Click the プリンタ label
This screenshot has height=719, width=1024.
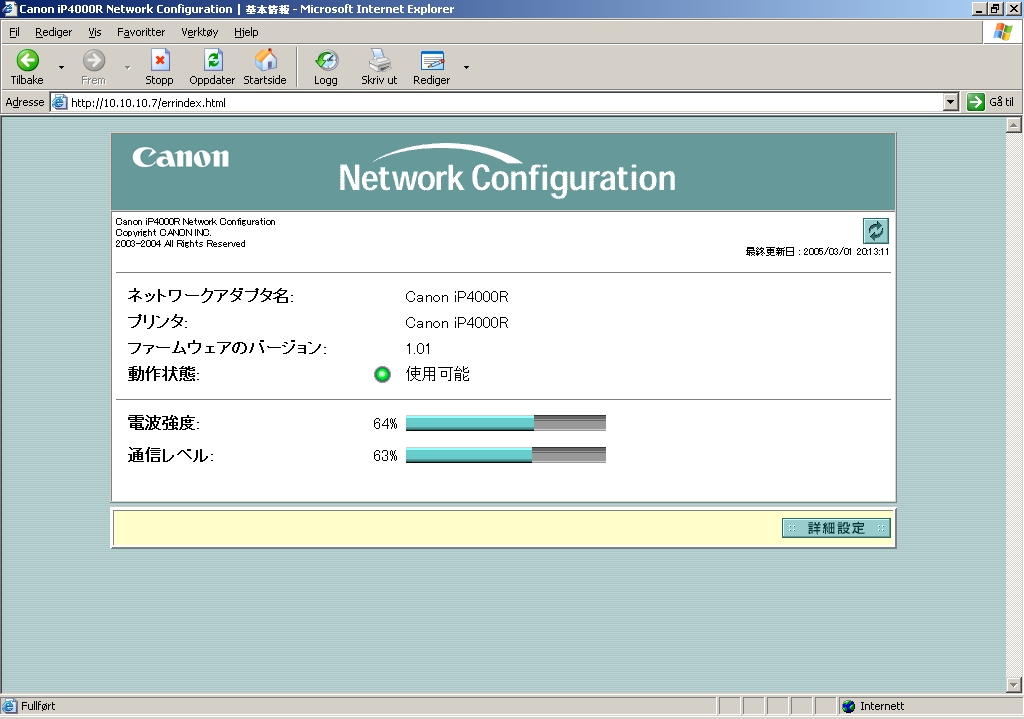tap(157, 322)
